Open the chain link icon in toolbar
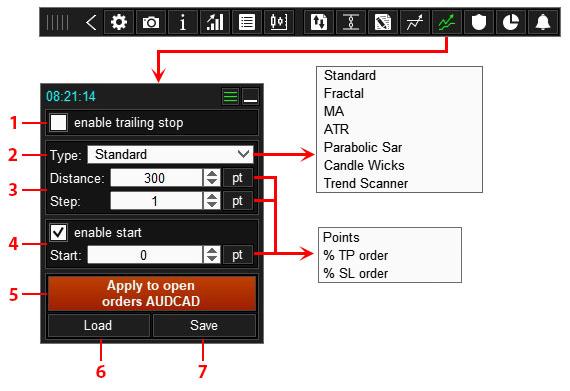This screenshot has height=391, width=570. 351,22
